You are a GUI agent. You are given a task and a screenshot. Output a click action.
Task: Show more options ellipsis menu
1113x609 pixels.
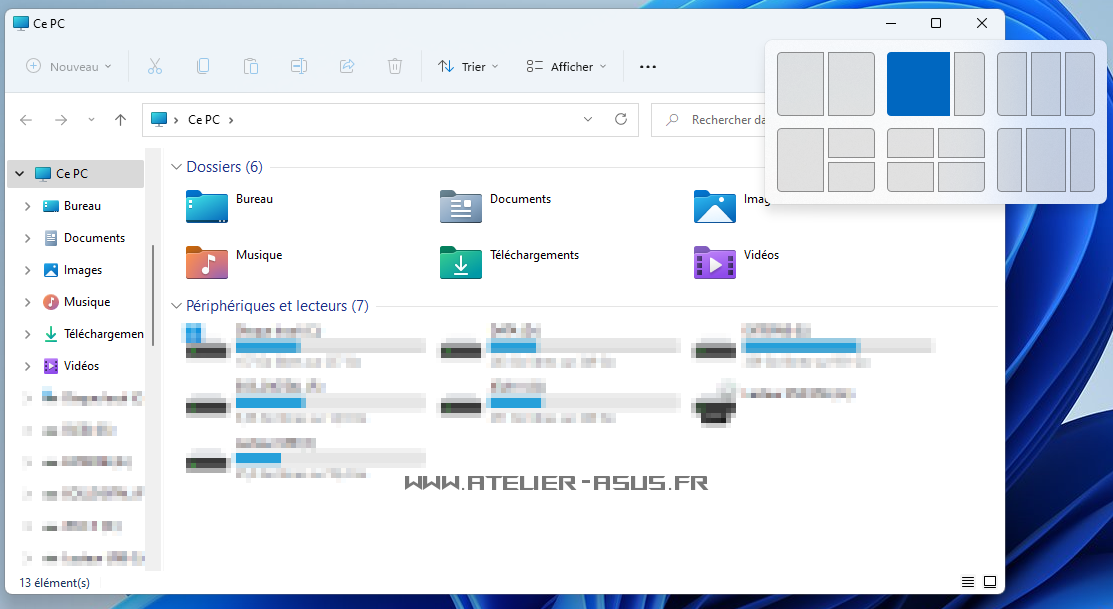coord(648,67)
